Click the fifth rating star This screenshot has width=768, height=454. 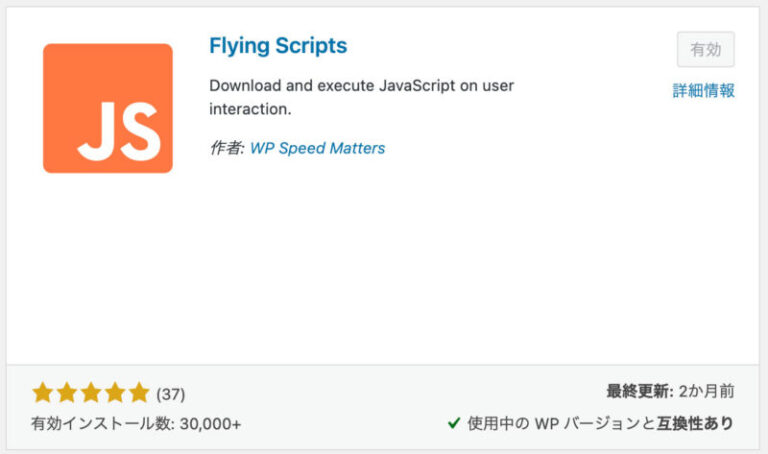(x=138, y=392)
